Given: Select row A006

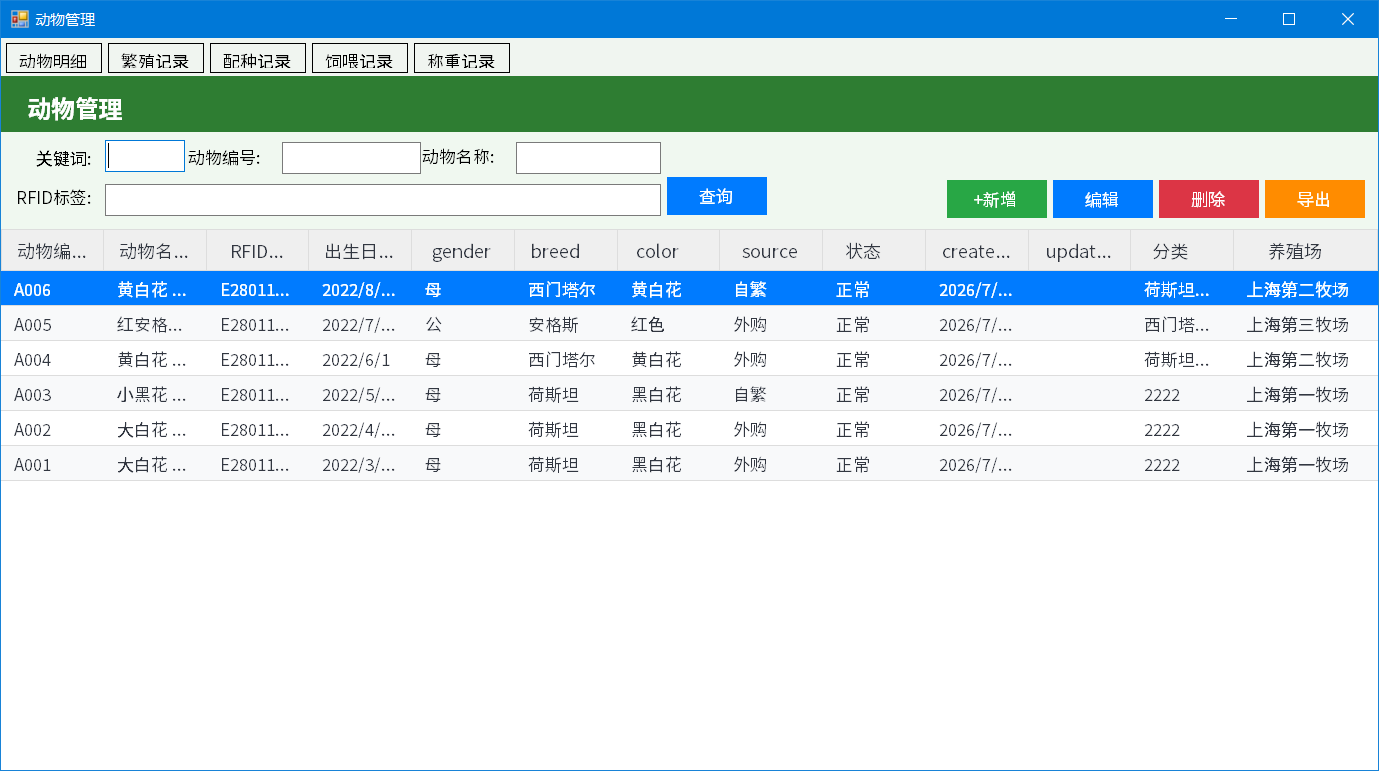Looking at the screenshot, I should click(689, 289).
